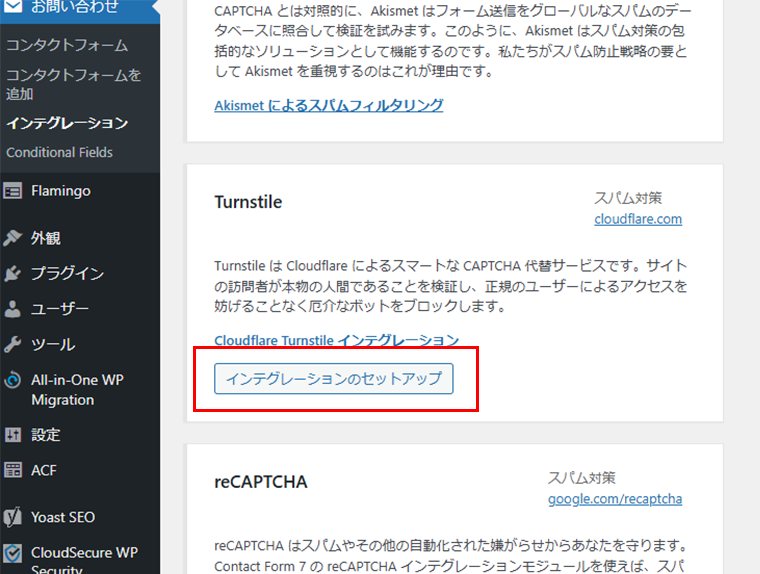Screen dimensions: 760x574
Task: Open CloudSecure WP Security menu label
Action: click(84, 560)
